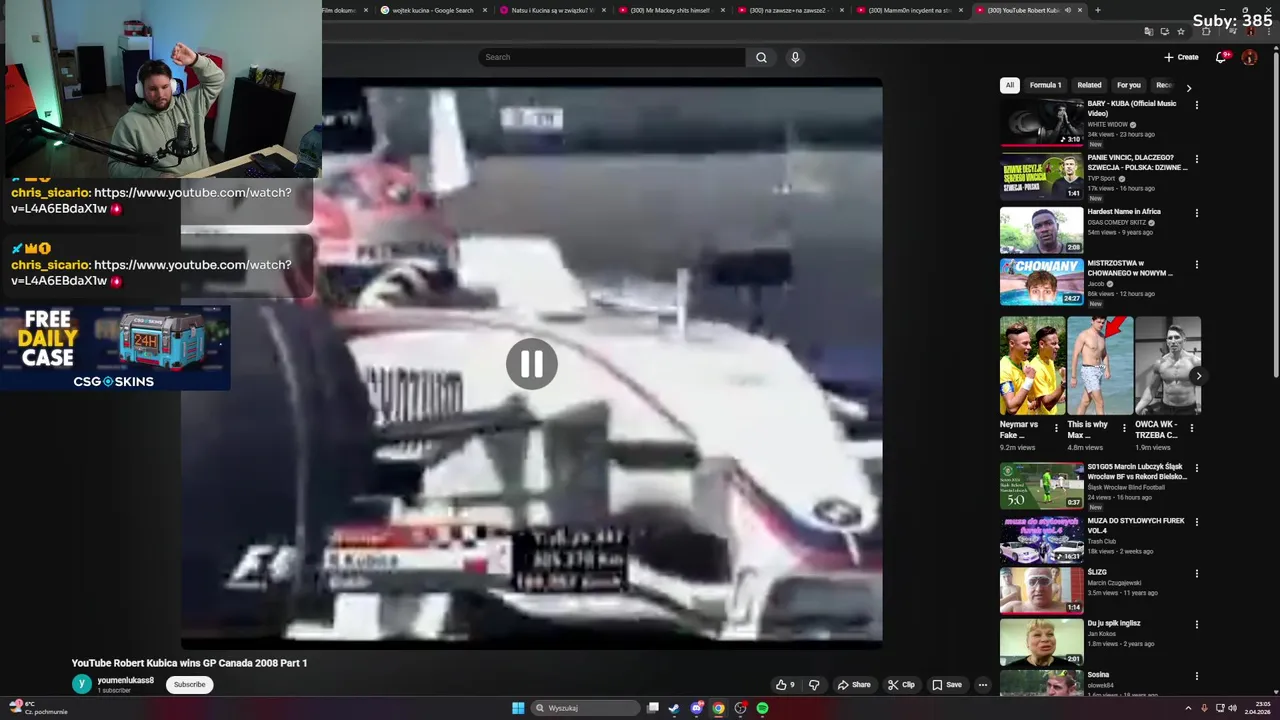This screenshot has width=1280, height=720.
Task: Open This is why Max short
Action: point(1100,366)
